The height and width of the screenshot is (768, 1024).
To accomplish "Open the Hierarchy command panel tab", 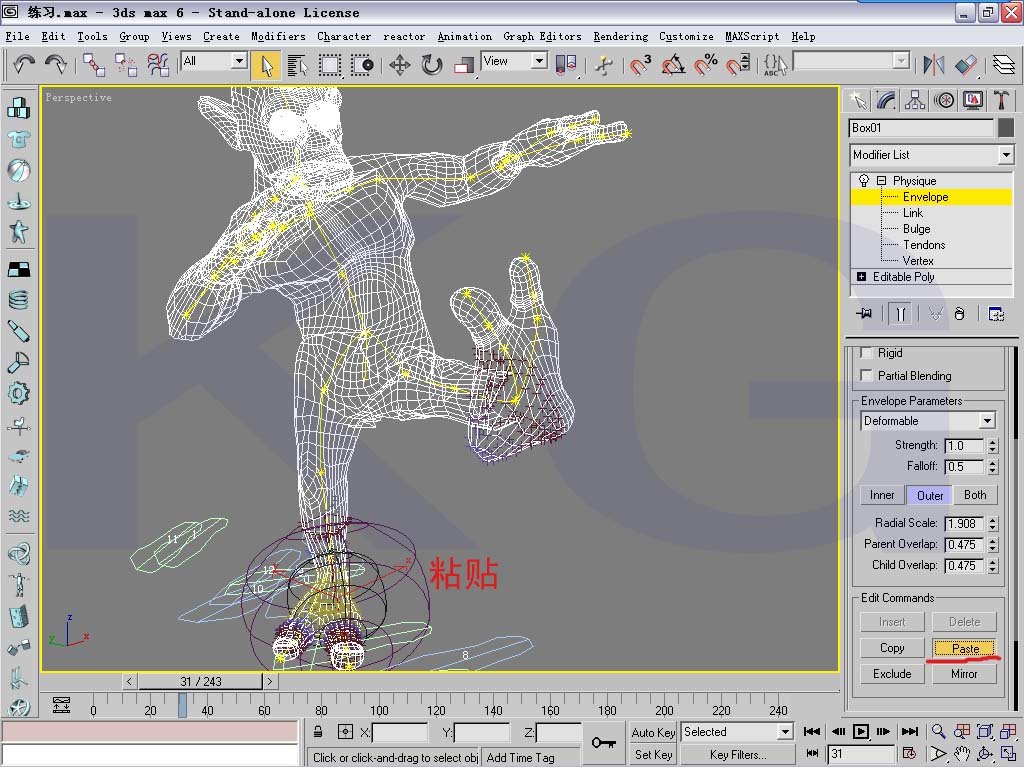I will (x=915, y=100).
